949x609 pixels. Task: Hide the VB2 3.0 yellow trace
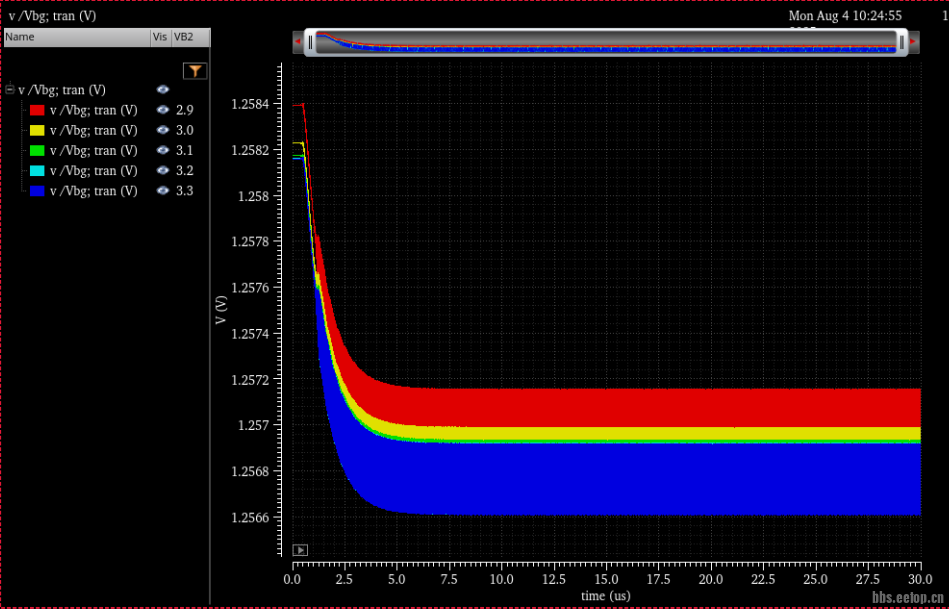click(x=162, y=130)
